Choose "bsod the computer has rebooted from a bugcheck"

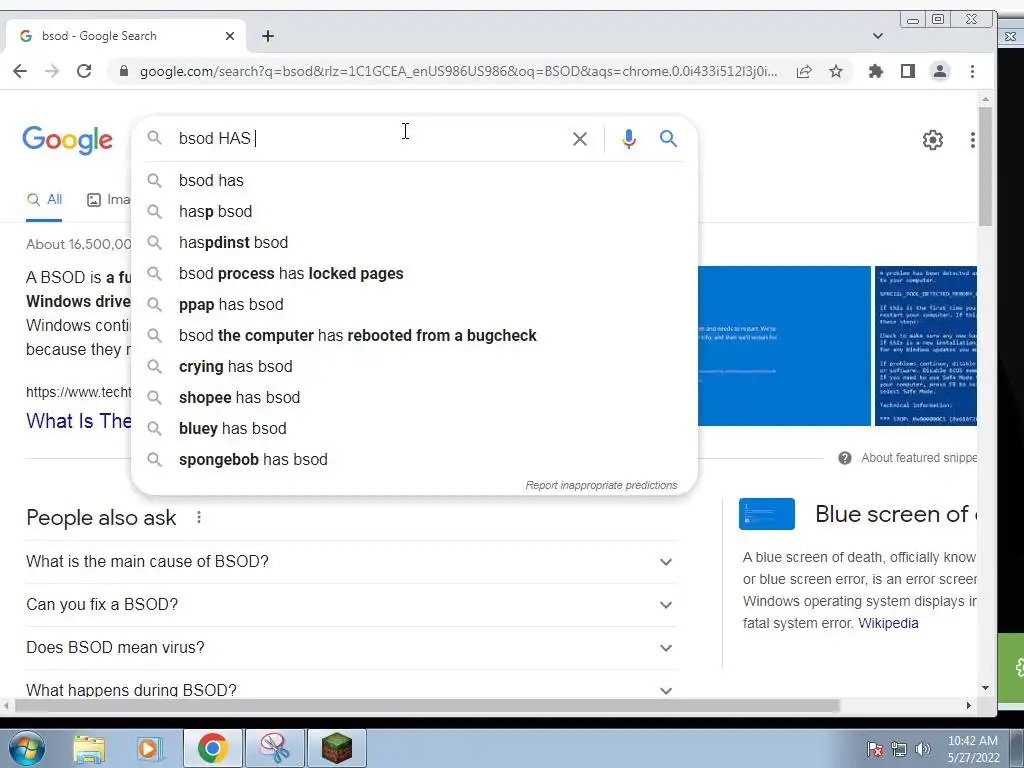(415, 336)
